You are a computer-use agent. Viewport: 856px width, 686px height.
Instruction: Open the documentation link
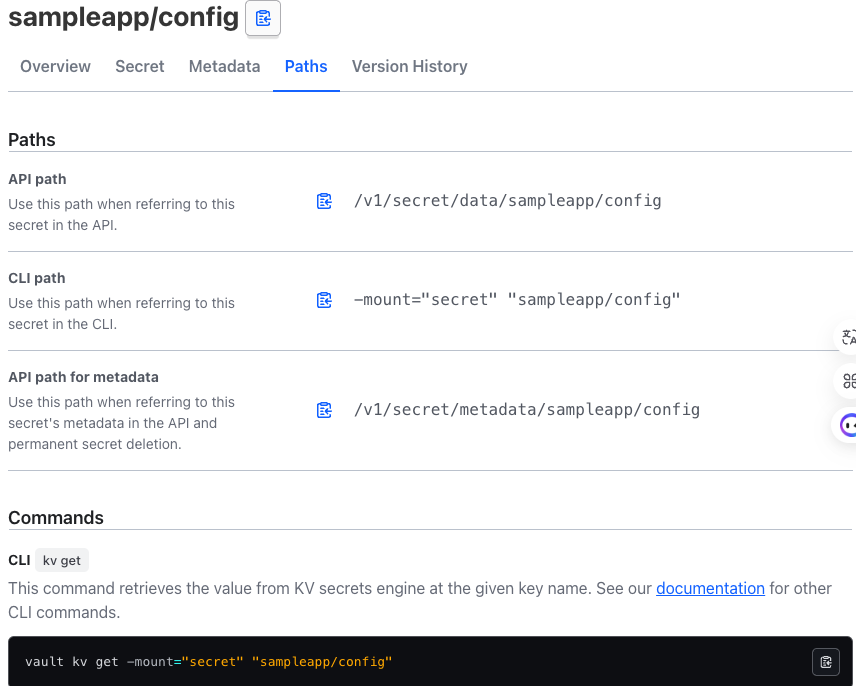(x=710, y=588)
